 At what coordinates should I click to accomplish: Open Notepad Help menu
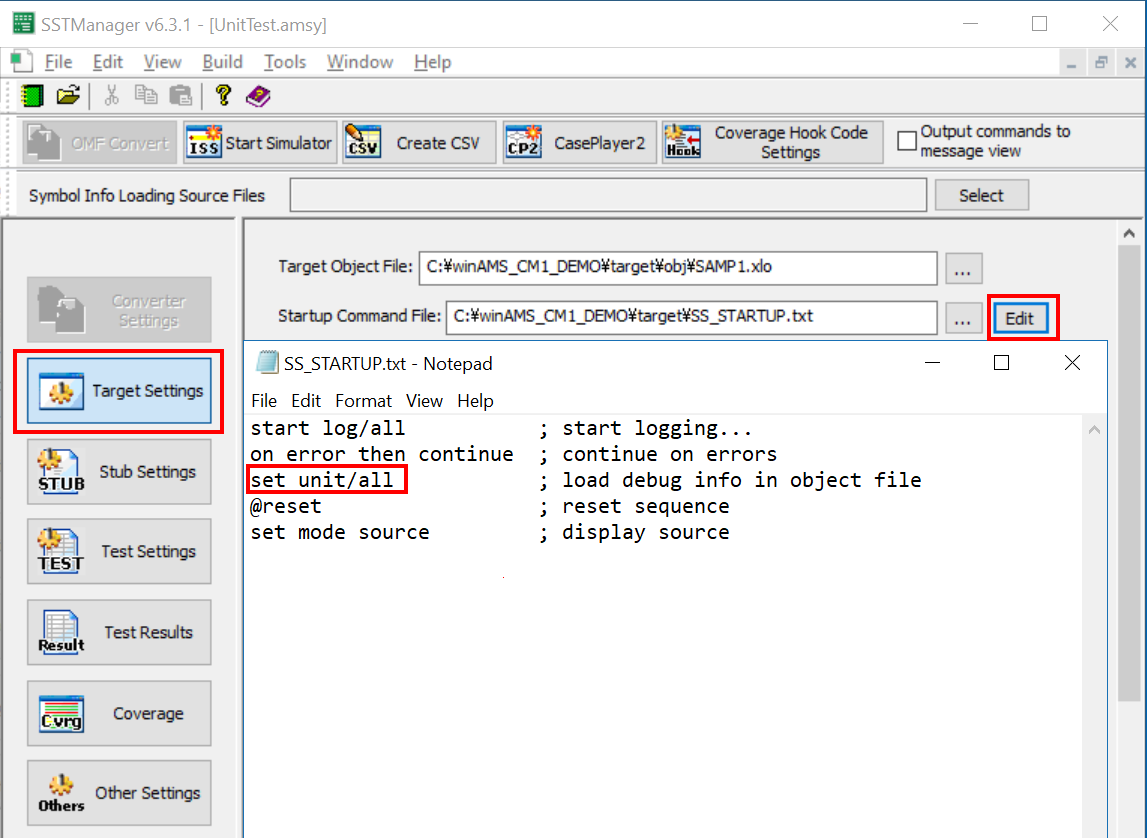[475, 401]
